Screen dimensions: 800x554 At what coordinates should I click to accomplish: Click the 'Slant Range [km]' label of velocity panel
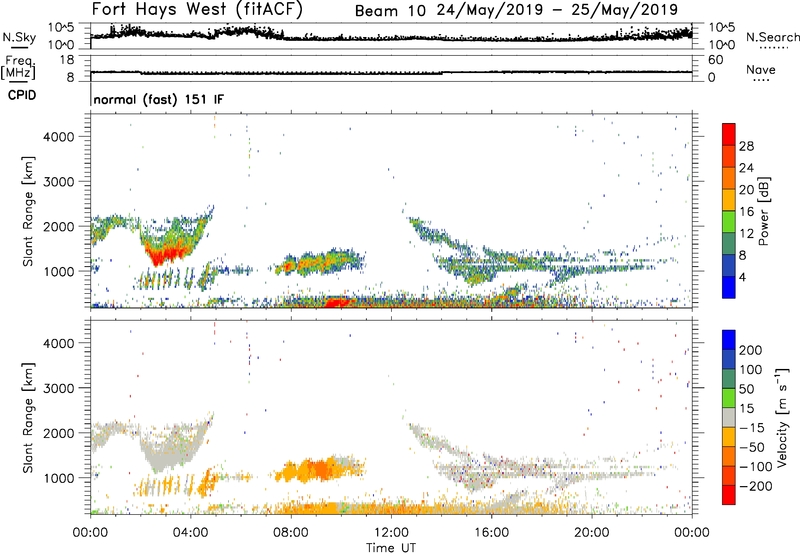[x=28, y=417]
